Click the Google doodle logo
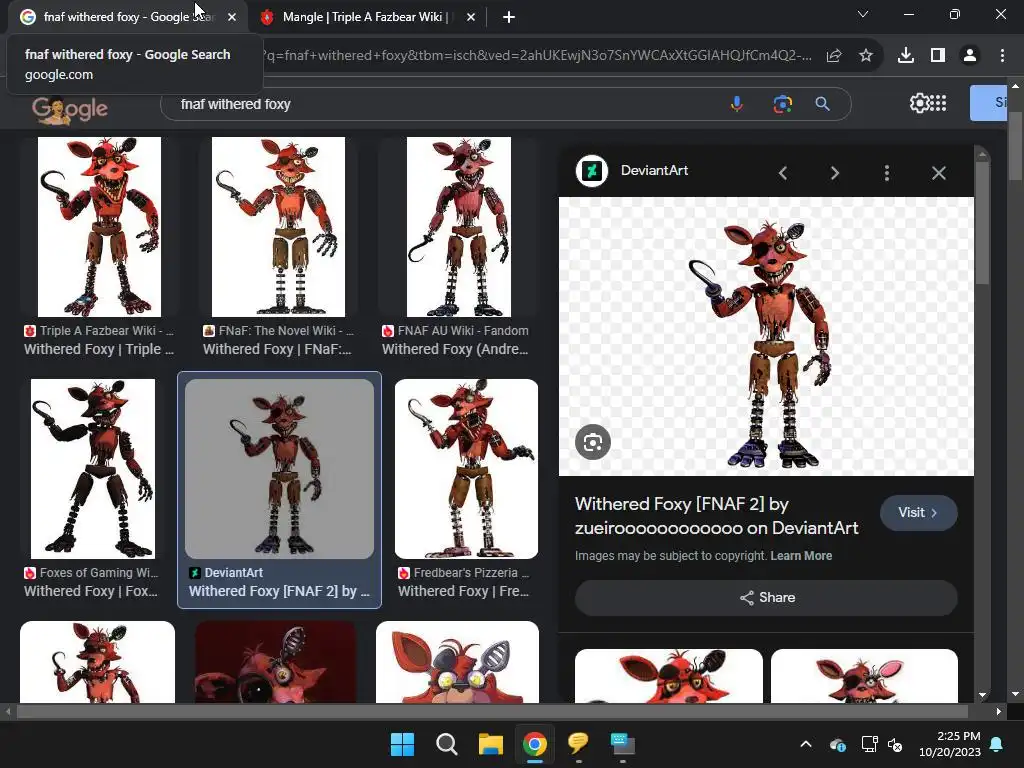 coord(70,110)
